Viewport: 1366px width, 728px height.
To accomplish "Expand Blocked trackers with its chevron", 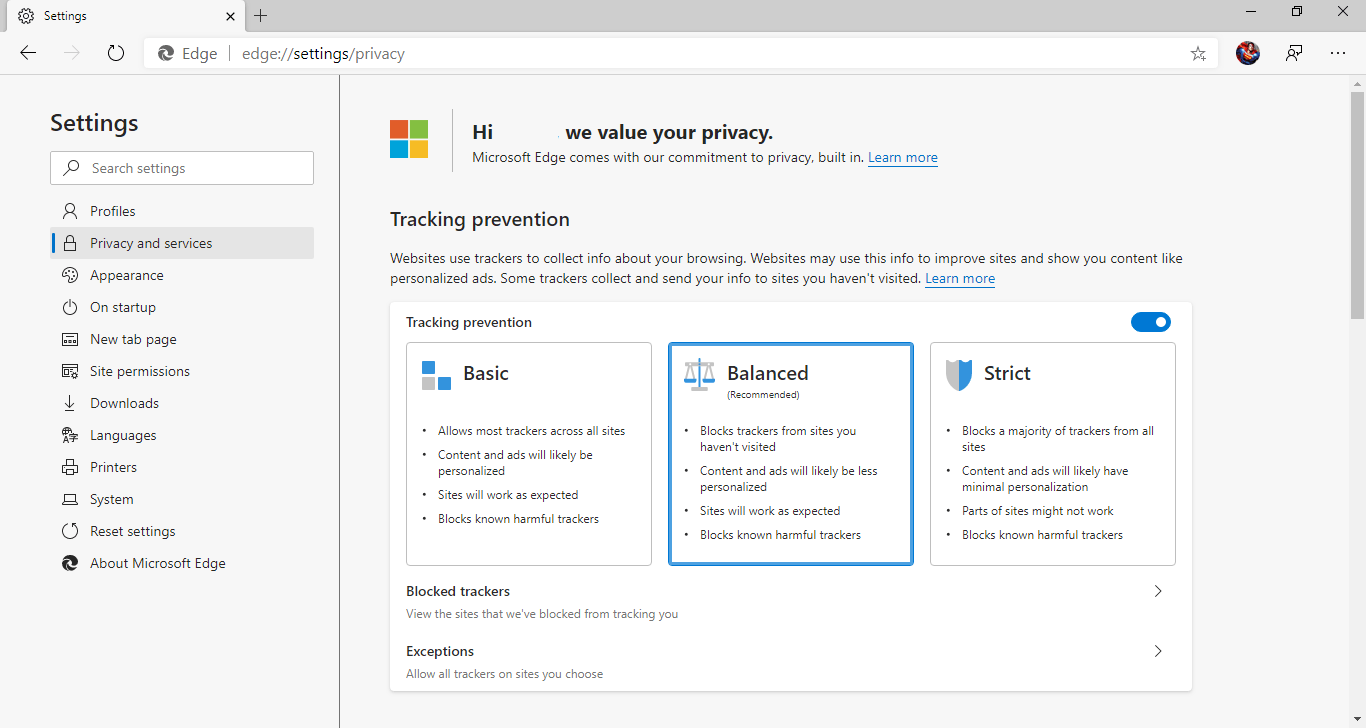I will (1158, 591).
